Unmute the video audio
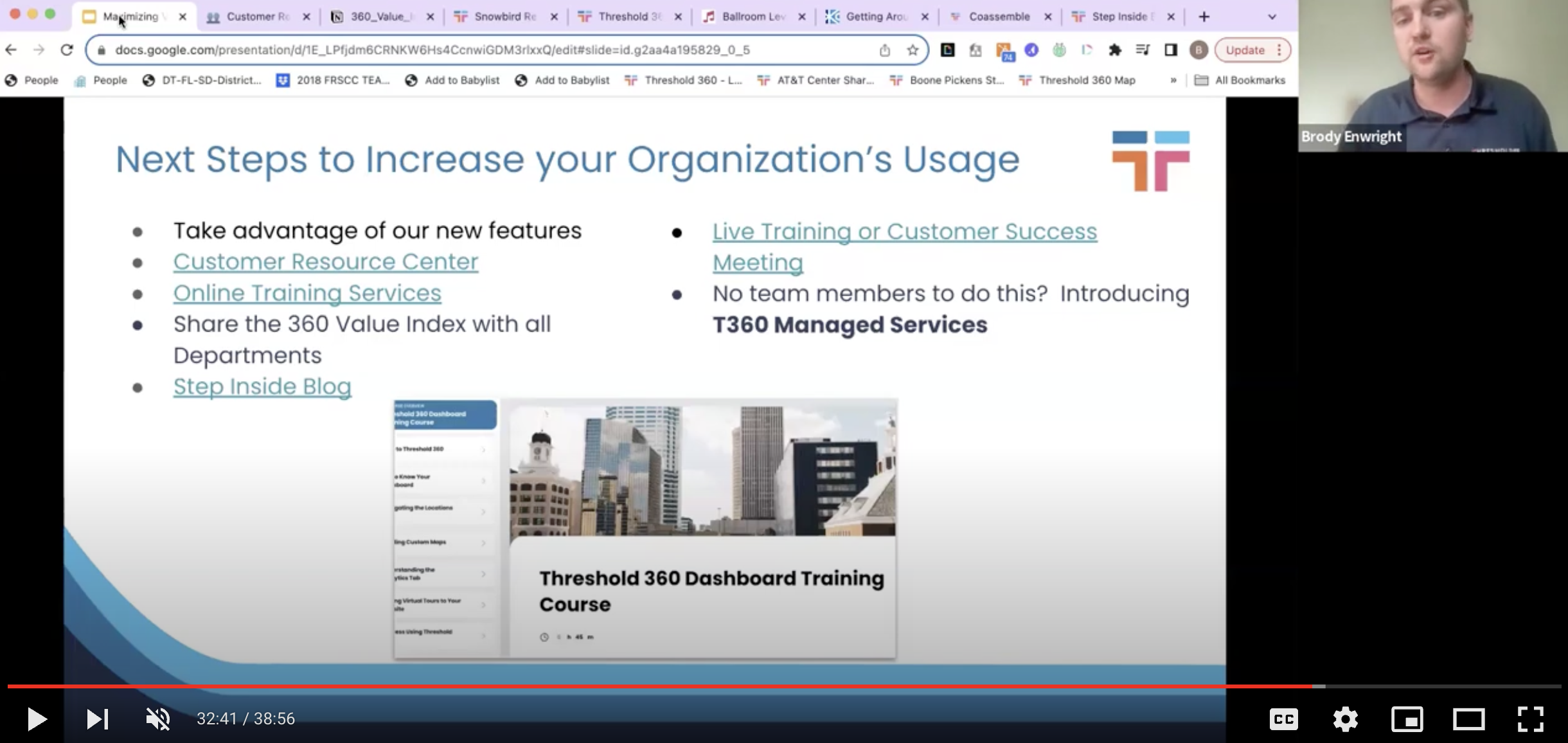1568x743 pixels. (158, 719)
